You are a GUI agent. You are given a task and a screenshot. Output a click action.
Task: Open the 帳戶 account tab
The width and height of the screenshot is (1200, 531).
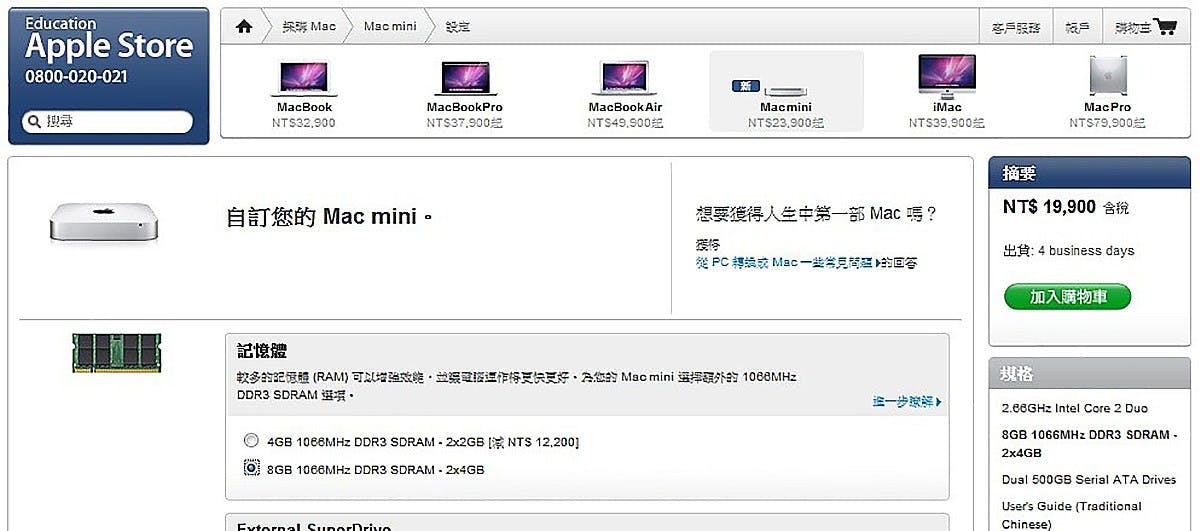[1077, 27]
